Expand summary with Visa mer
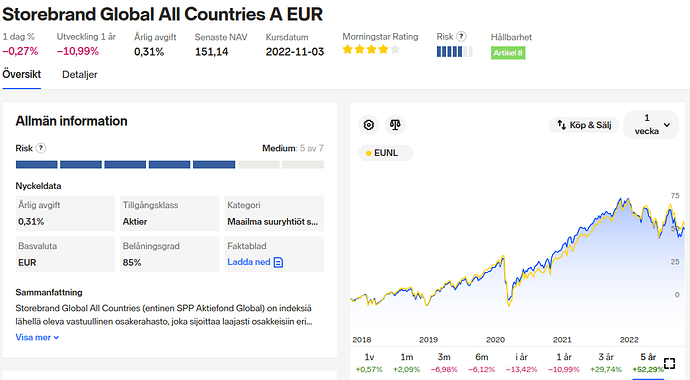 click(x=37, y=337)
